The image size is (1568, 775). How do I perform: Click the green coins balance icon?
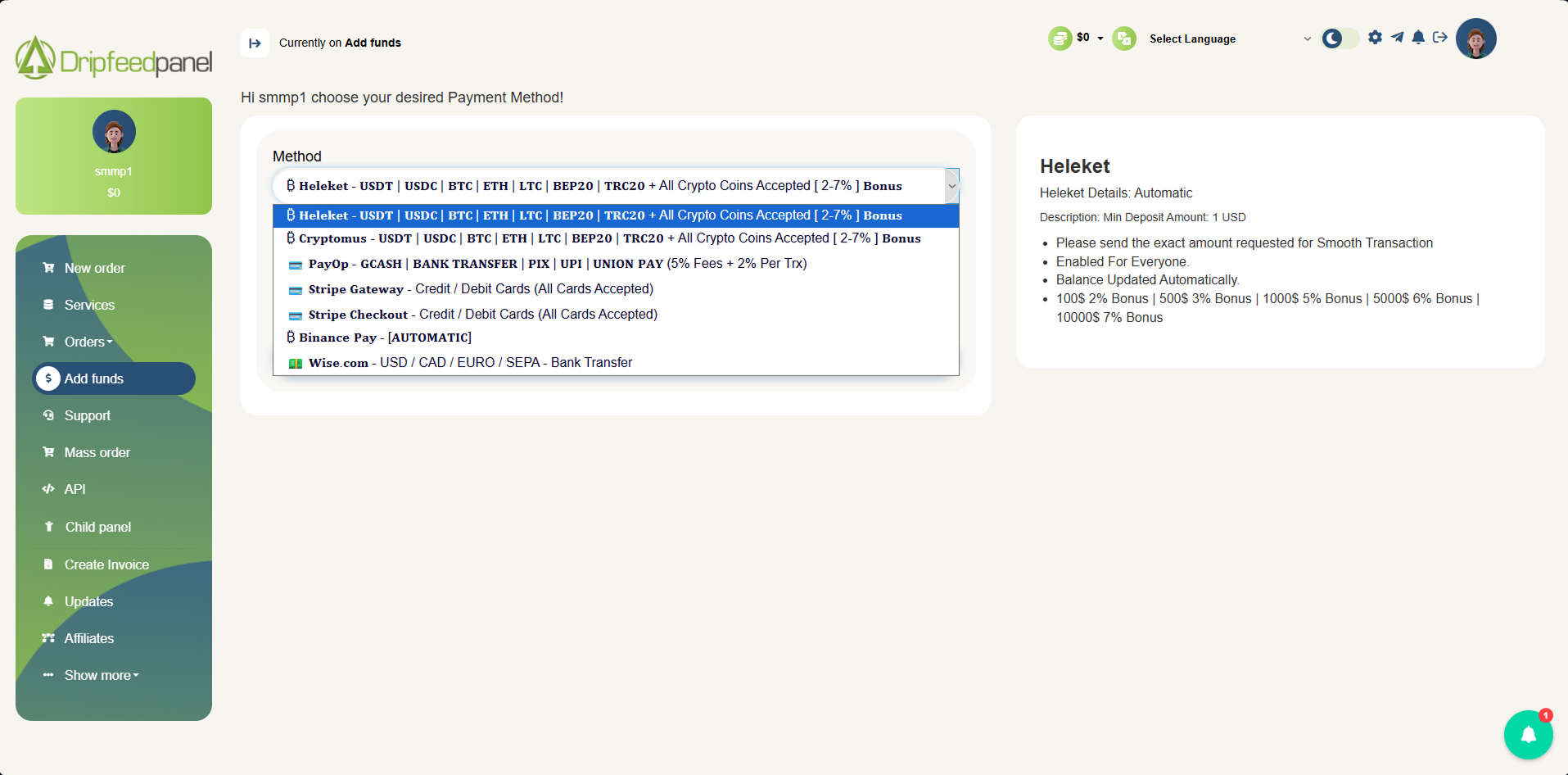(x=1060, y=39)
